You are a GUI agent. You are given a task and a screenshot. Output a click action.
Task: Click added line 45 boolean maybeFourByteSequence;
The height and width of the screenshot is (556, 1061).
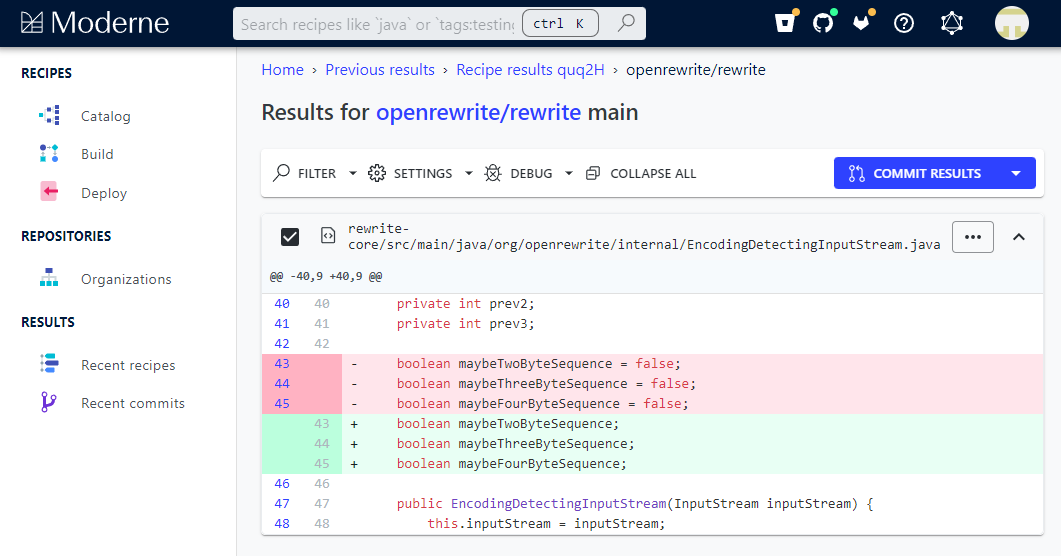(x=652, y=464)
